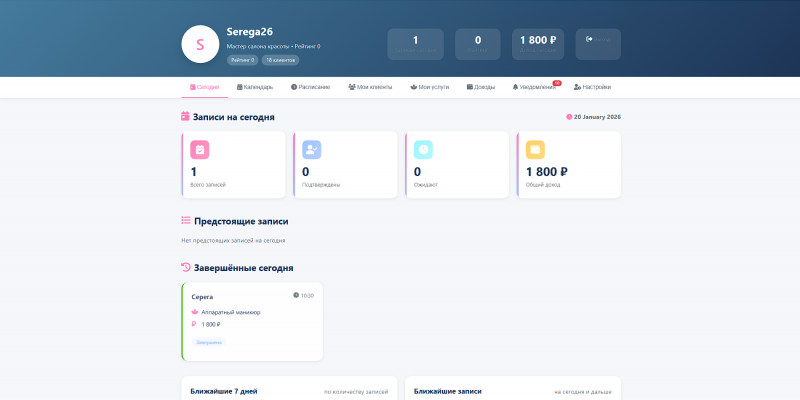
Task: Open the Доходы tab
Action: click(x=481, y=87)
